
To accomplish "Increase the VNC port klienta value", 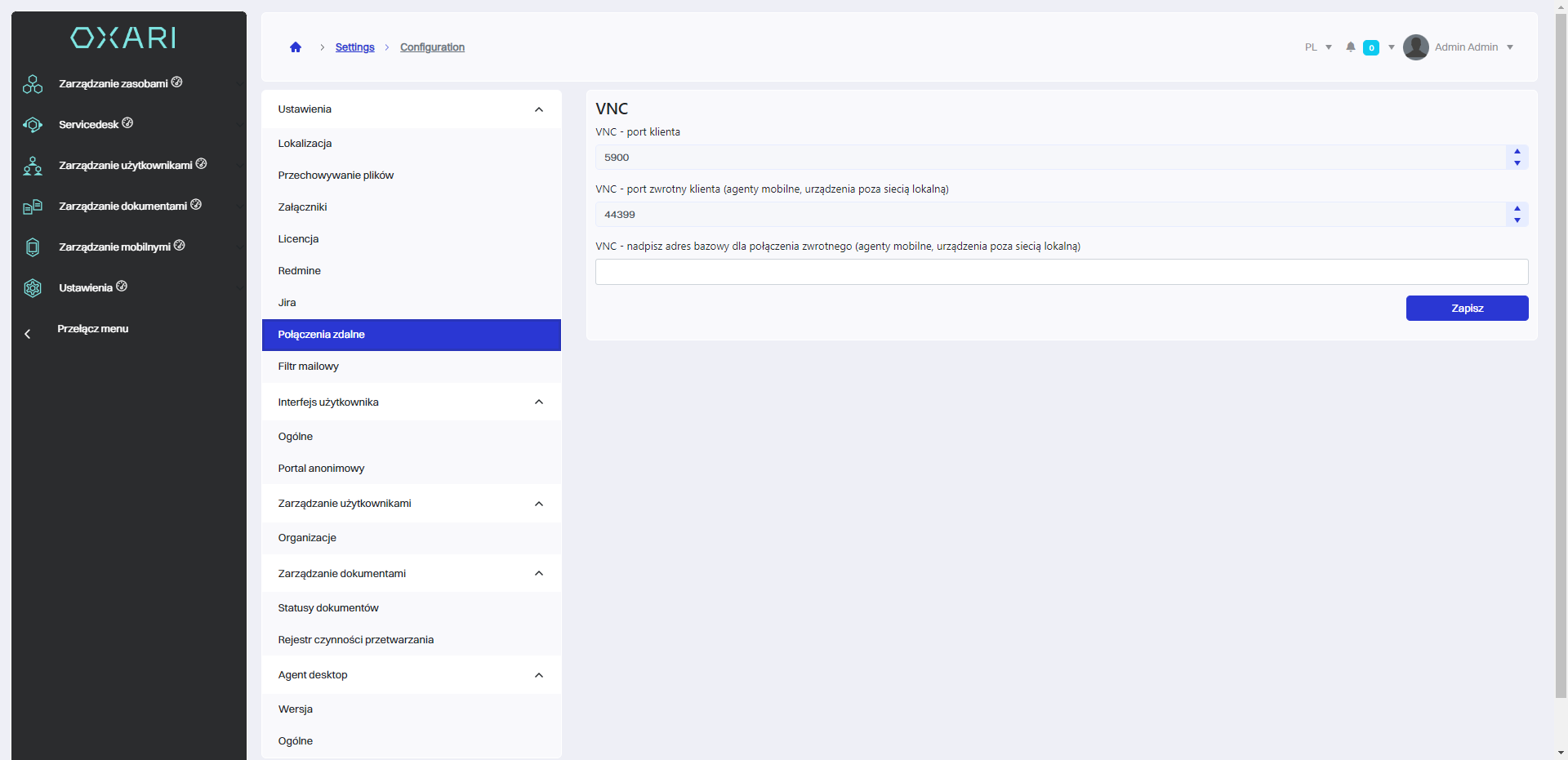I will (1517, 152).
